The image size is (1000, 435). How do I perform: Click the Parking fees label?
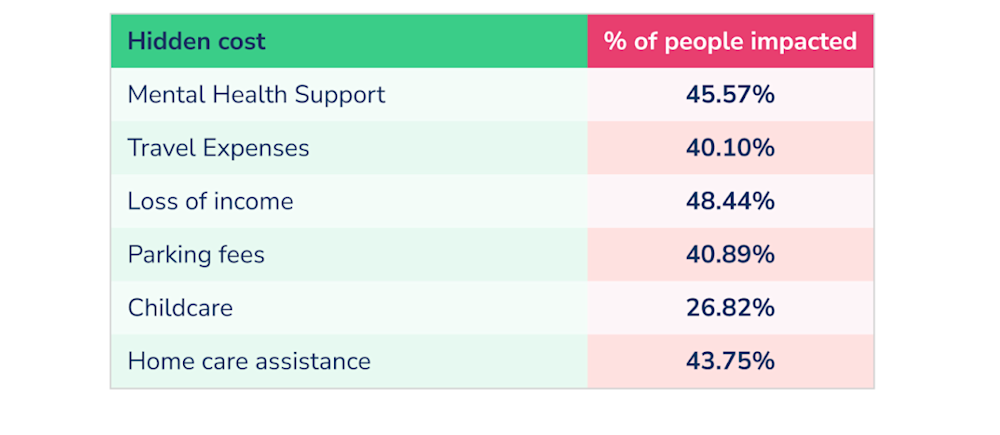point(196,254)
